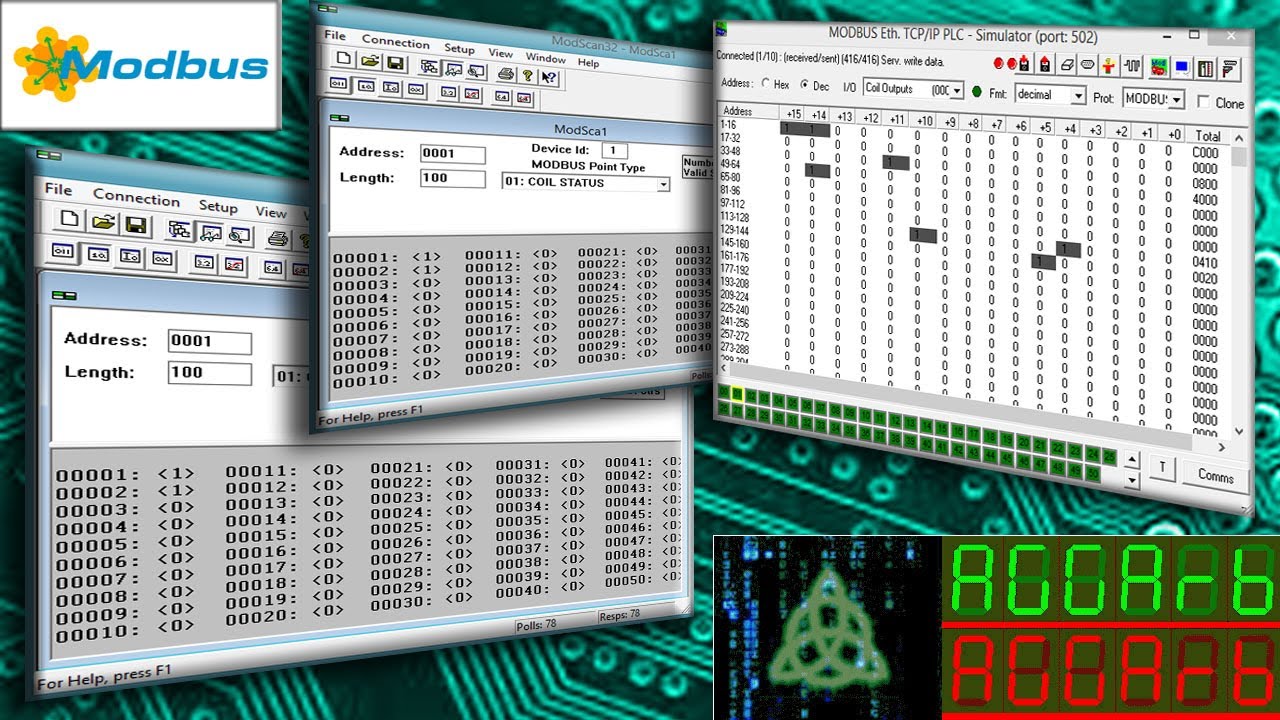
Task: Click down arrow next to green station squares
Action: pos(1132,481)
